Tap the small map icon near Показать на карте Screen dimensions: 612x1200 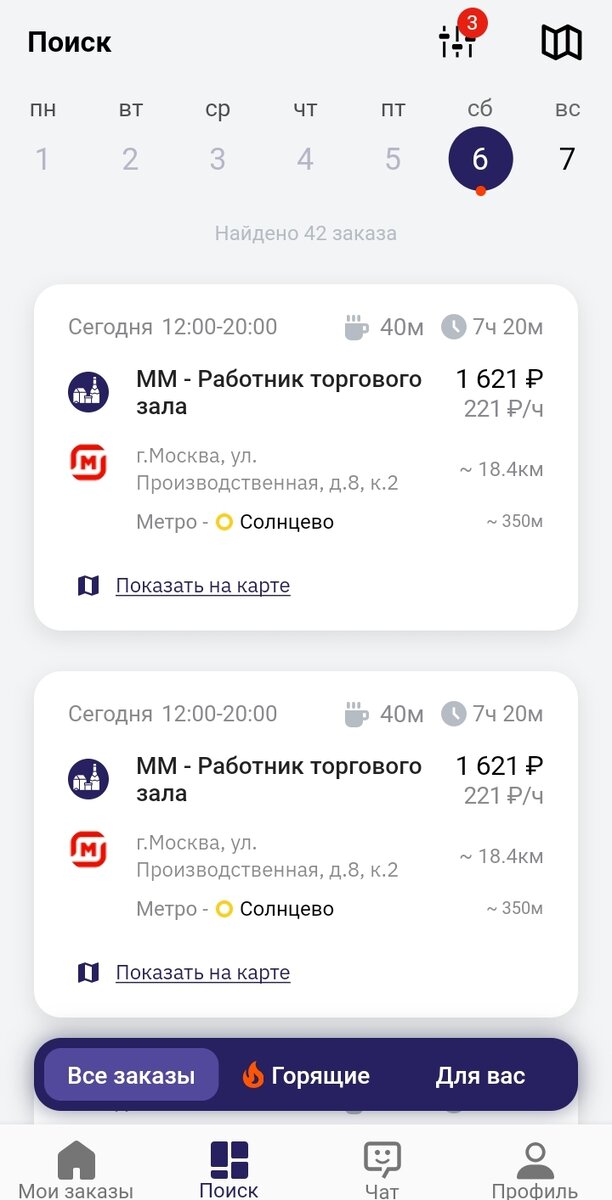(90, 584)
